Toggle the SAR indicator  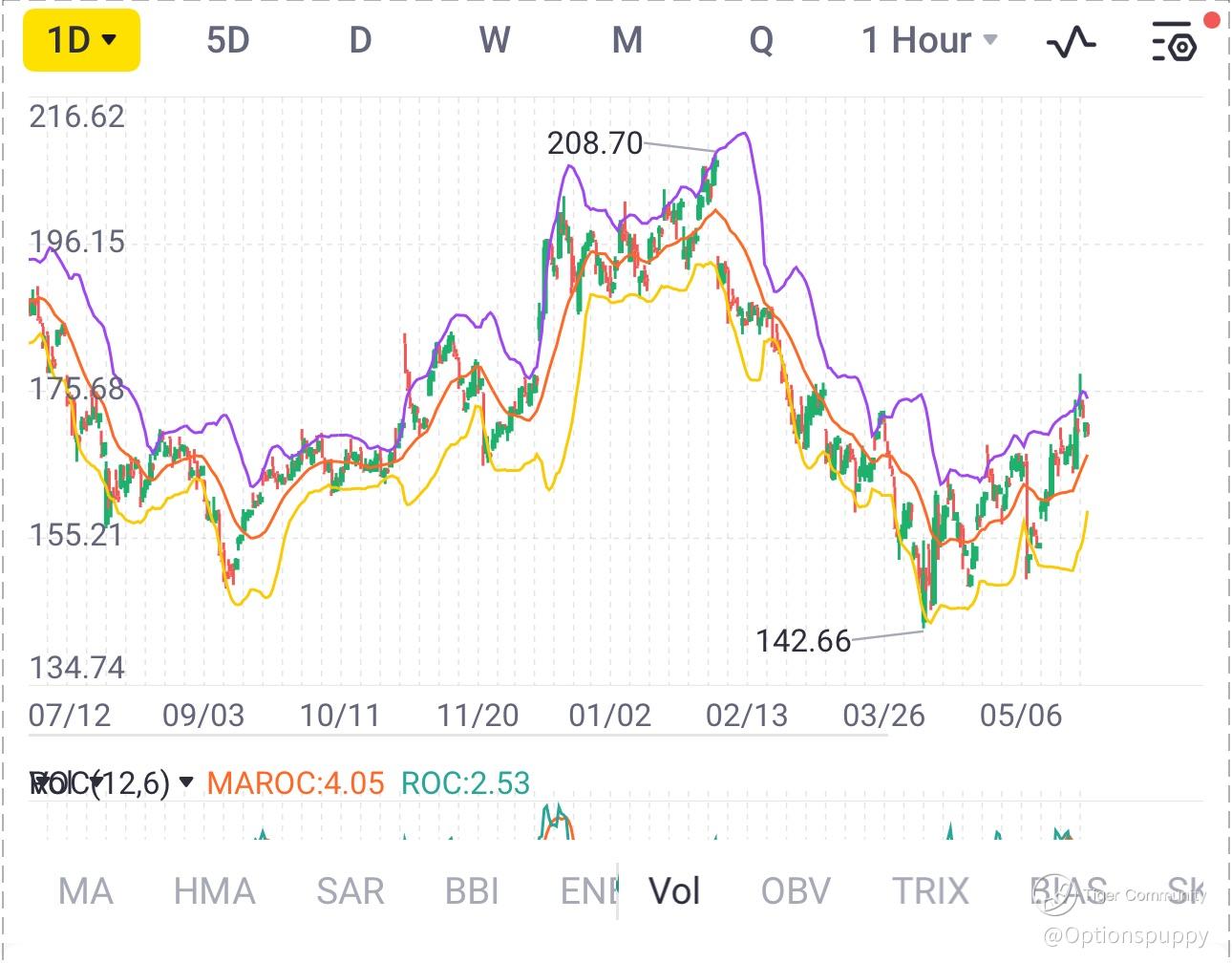point(350,891)
